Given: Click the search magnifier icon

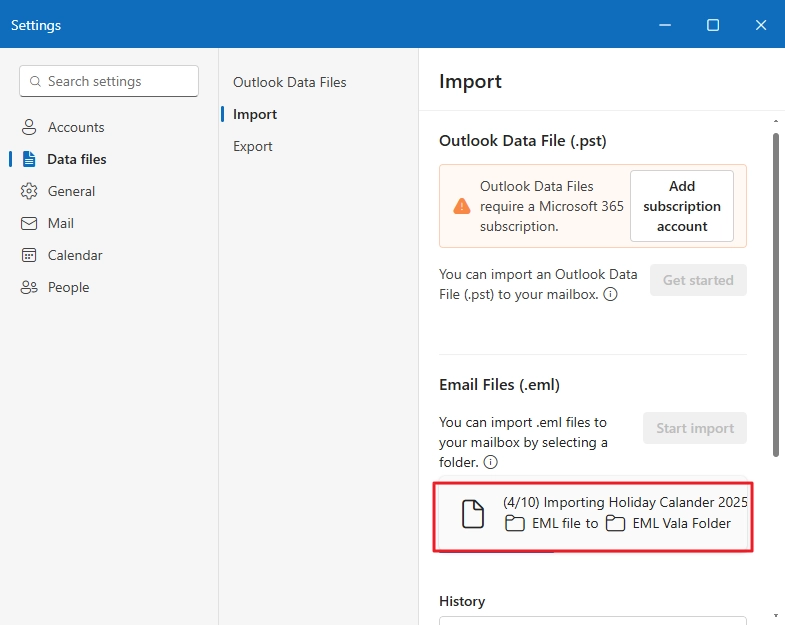Looking at the screenshot, I should point(35,81).
